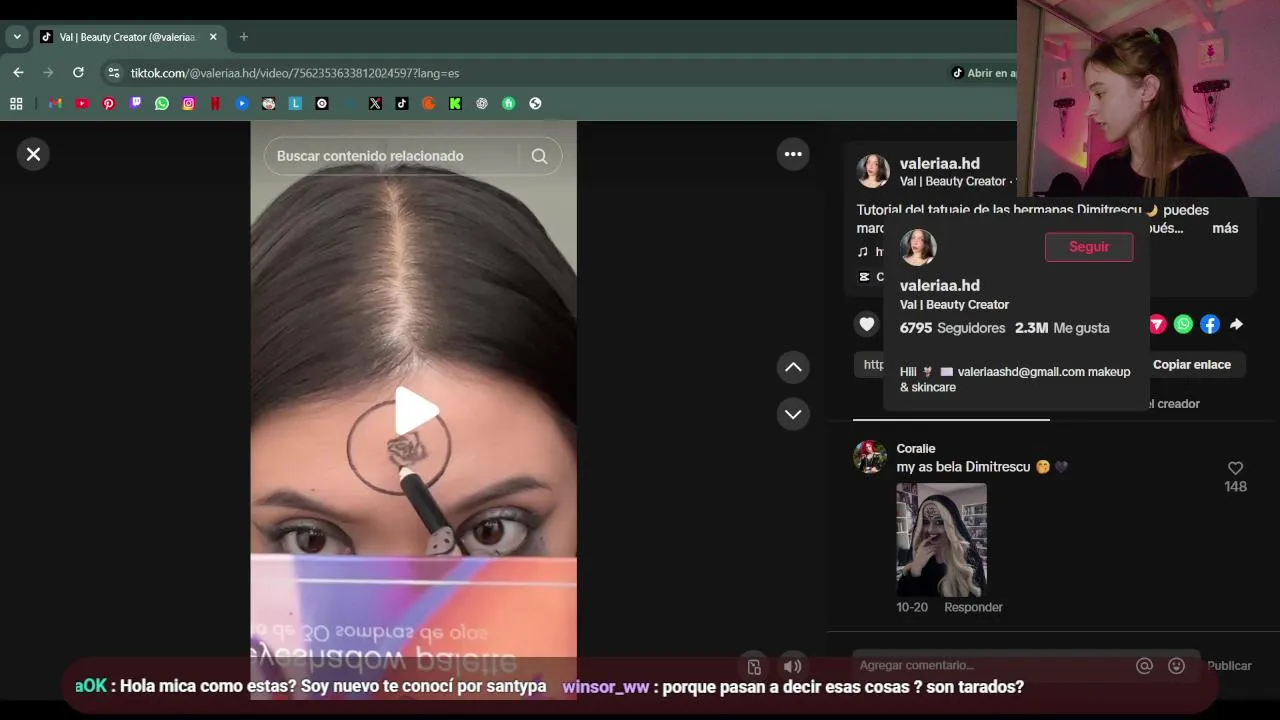Open Coralie's comment image attachment
Image resolution: width=1280 pixels, height=720 pixels.
coord(941,540)
